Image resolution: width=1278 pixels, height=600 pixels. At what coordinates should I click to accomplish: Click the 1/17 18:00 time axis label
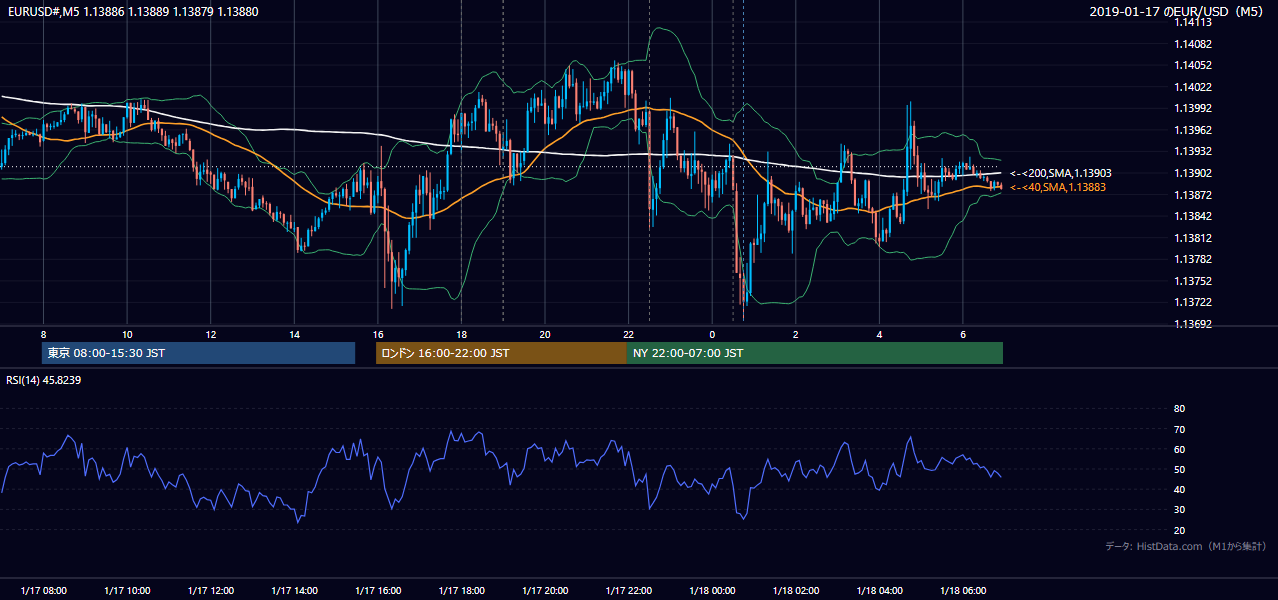pos(461,590)
